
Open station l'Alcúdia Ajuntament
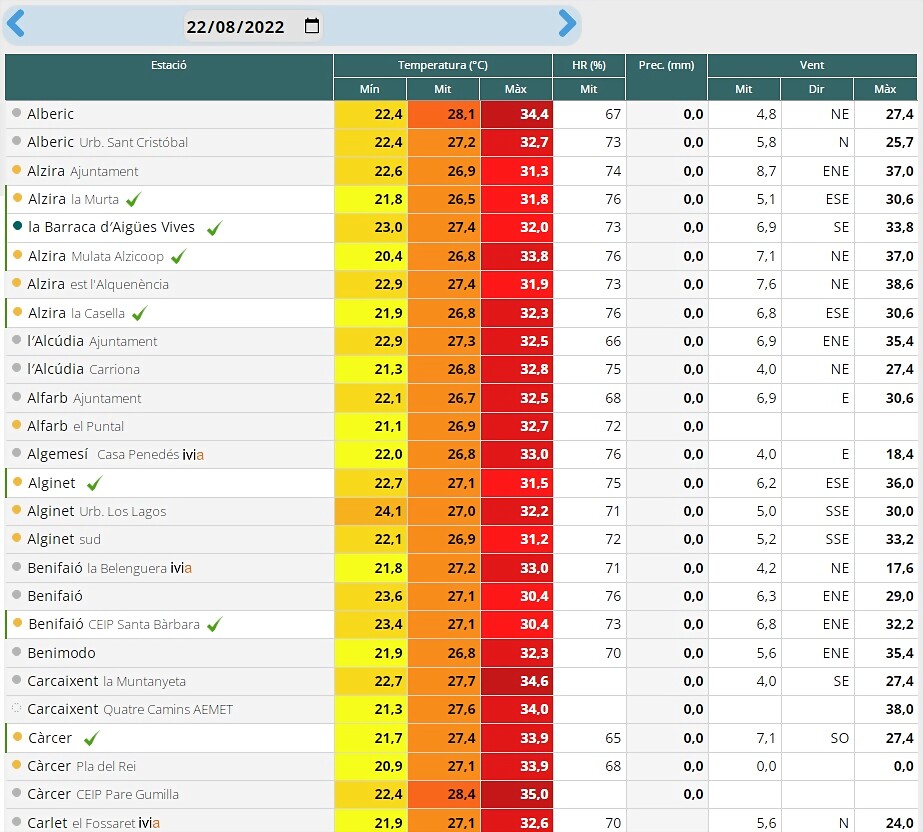[92, 342]
